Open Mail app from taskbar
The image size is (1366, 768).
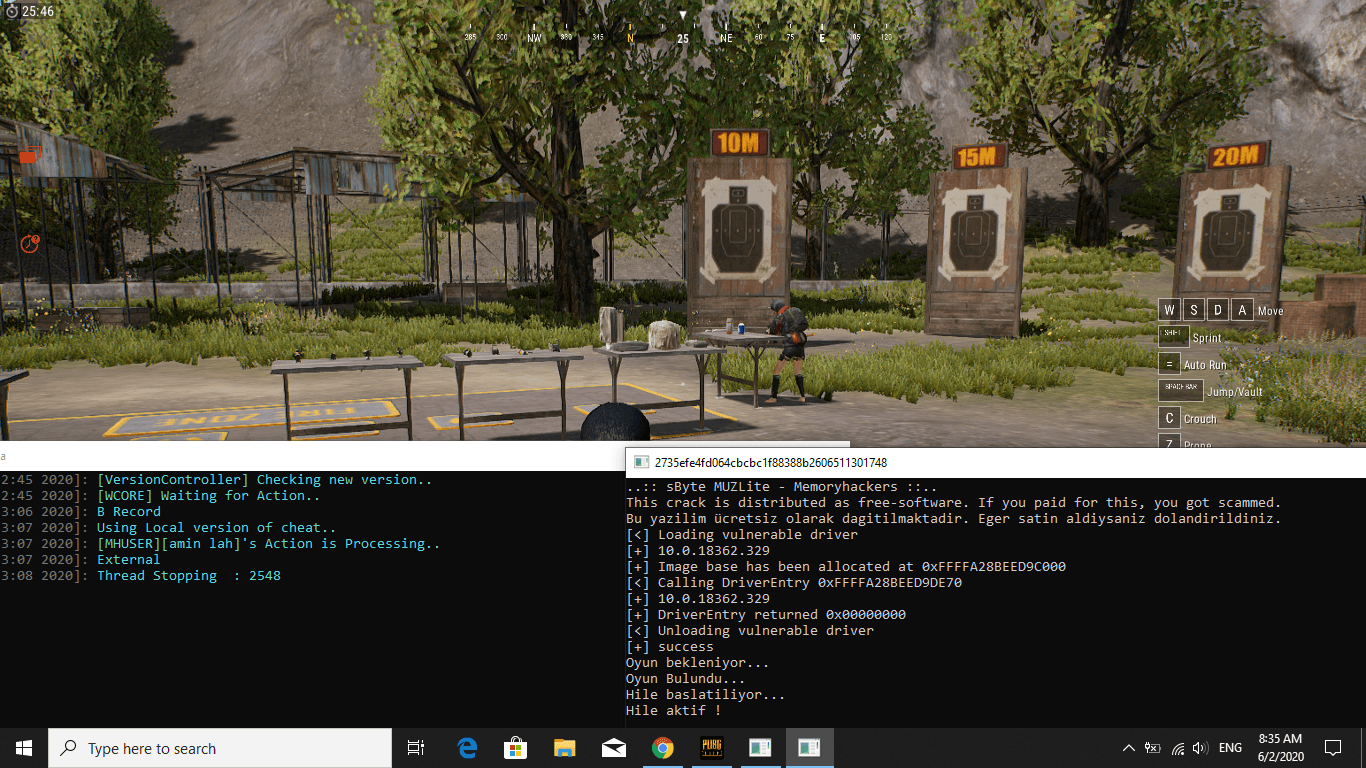tap(614, 748)
